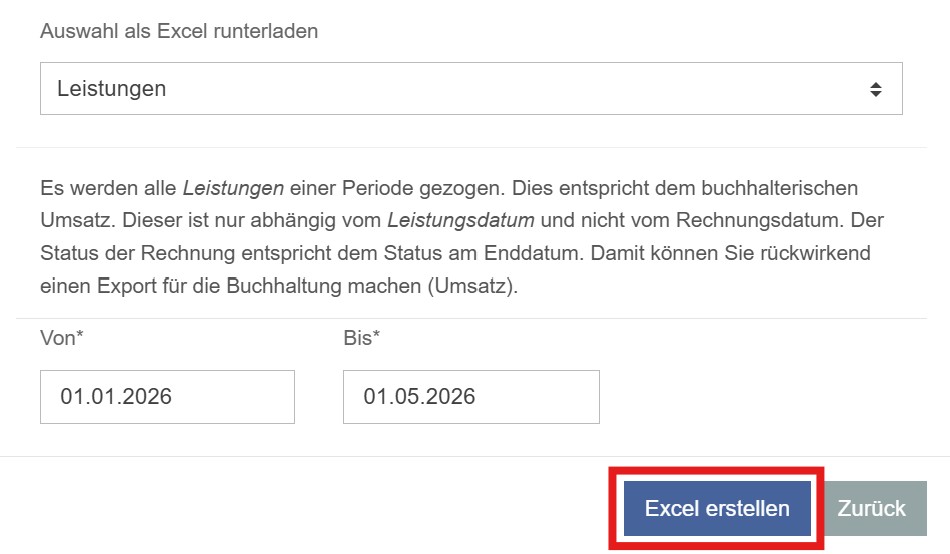Viewport: 950px width, 554px height.
Task: Go back with the Zurück button
Action: [871, 508]
